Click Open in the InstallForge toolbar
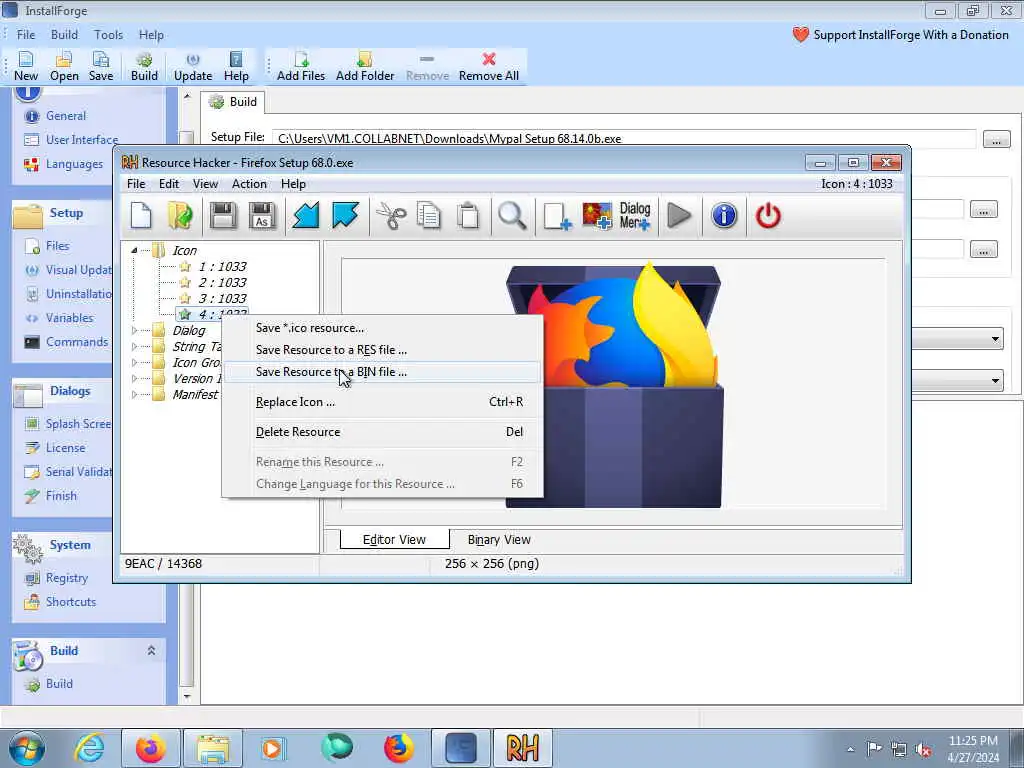 pyautogui.click(x=64, y=67)
